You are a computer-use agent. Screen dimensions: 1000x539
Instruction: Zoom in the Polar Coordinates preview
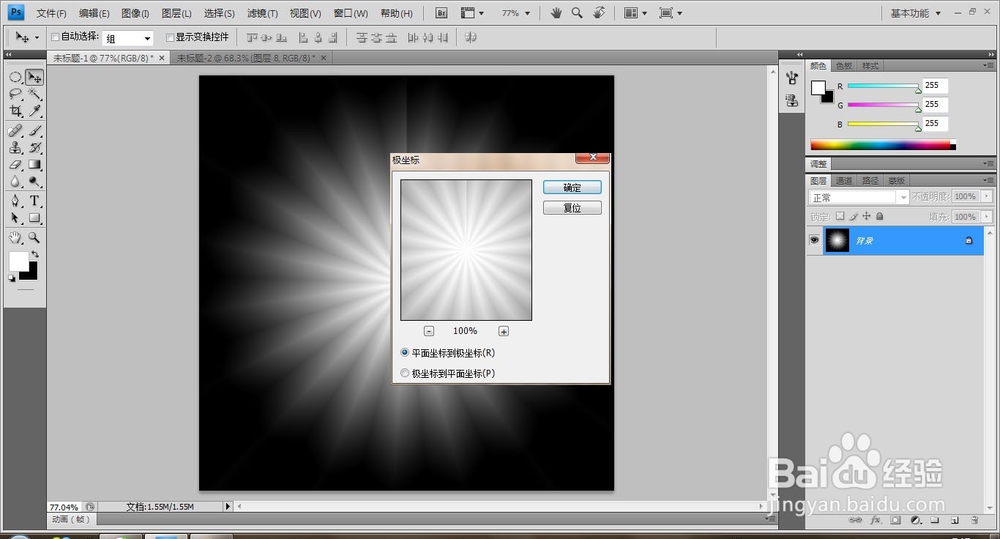click(503, 331)
